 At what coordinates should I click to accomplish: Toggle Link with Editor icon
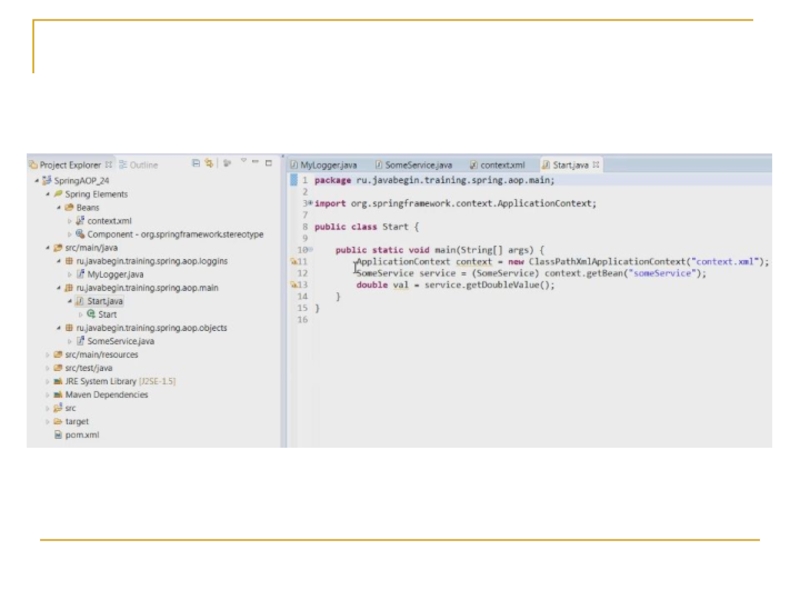209,164
